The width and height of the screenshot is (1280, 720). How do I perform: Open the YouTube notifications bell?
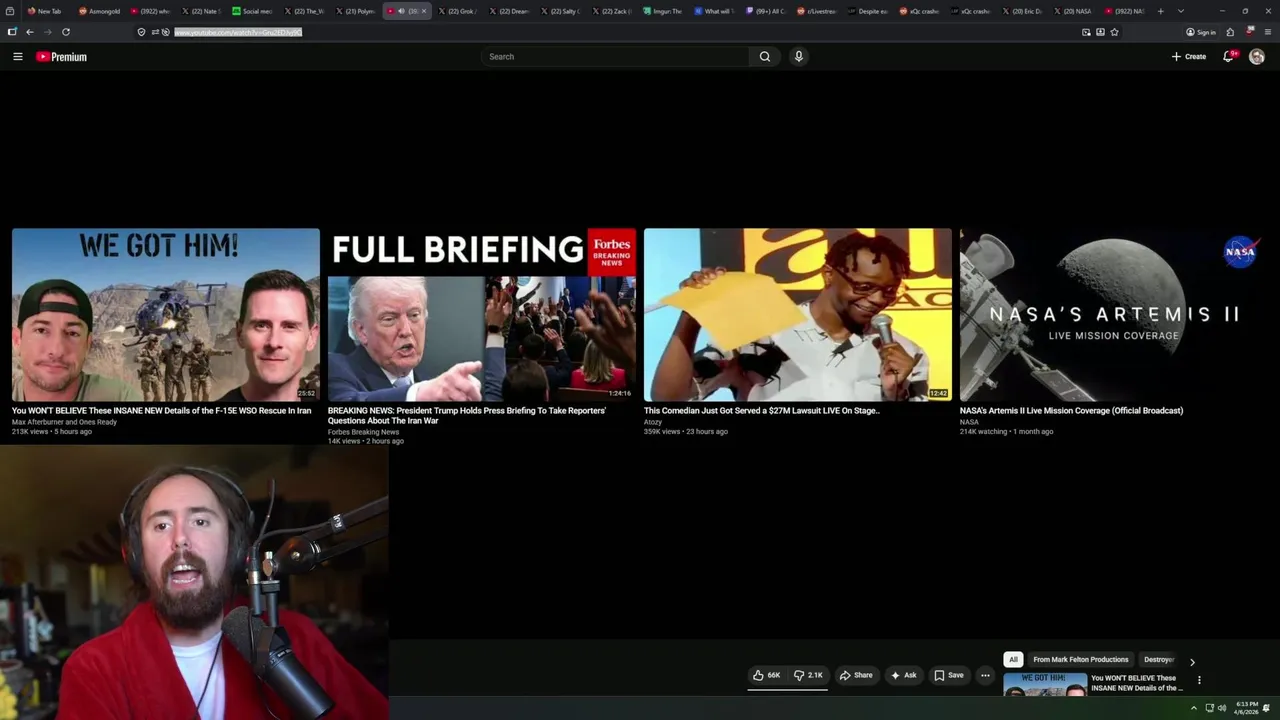1228,57
